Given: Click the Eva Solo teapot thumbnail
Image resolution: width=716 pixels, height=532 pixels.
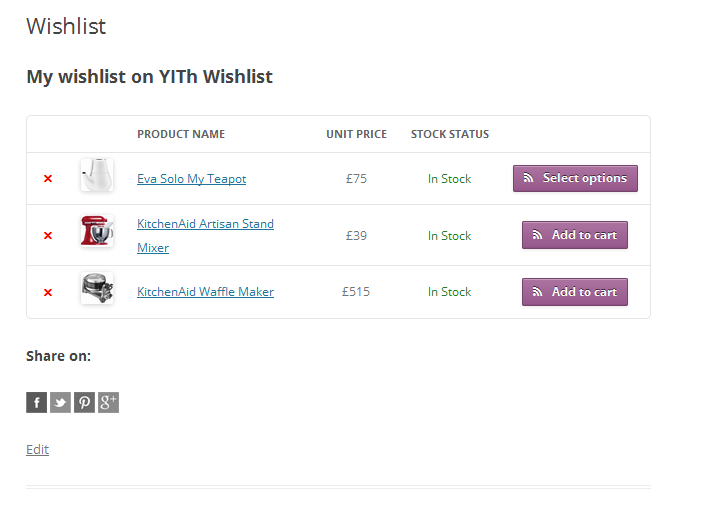Looking at the screenshot, I should click(97, 175).
